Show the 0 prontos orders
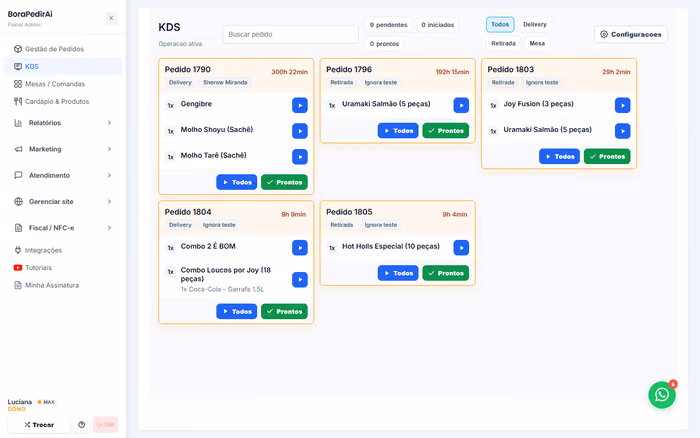Viewport: 700px width, 438px height. (384, 44)
